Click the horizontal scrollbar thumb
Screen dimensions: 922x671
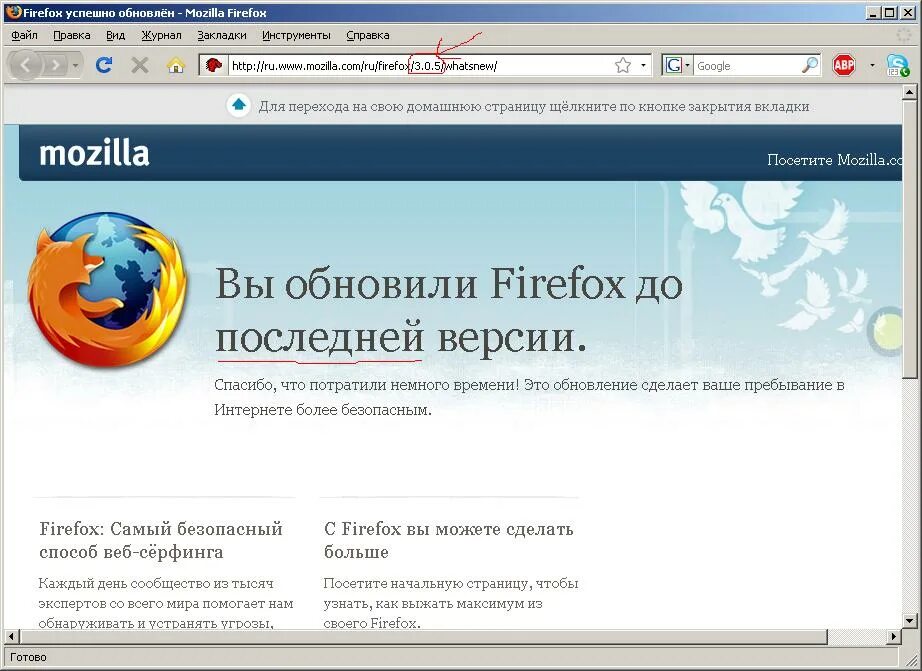click(423, 636)
